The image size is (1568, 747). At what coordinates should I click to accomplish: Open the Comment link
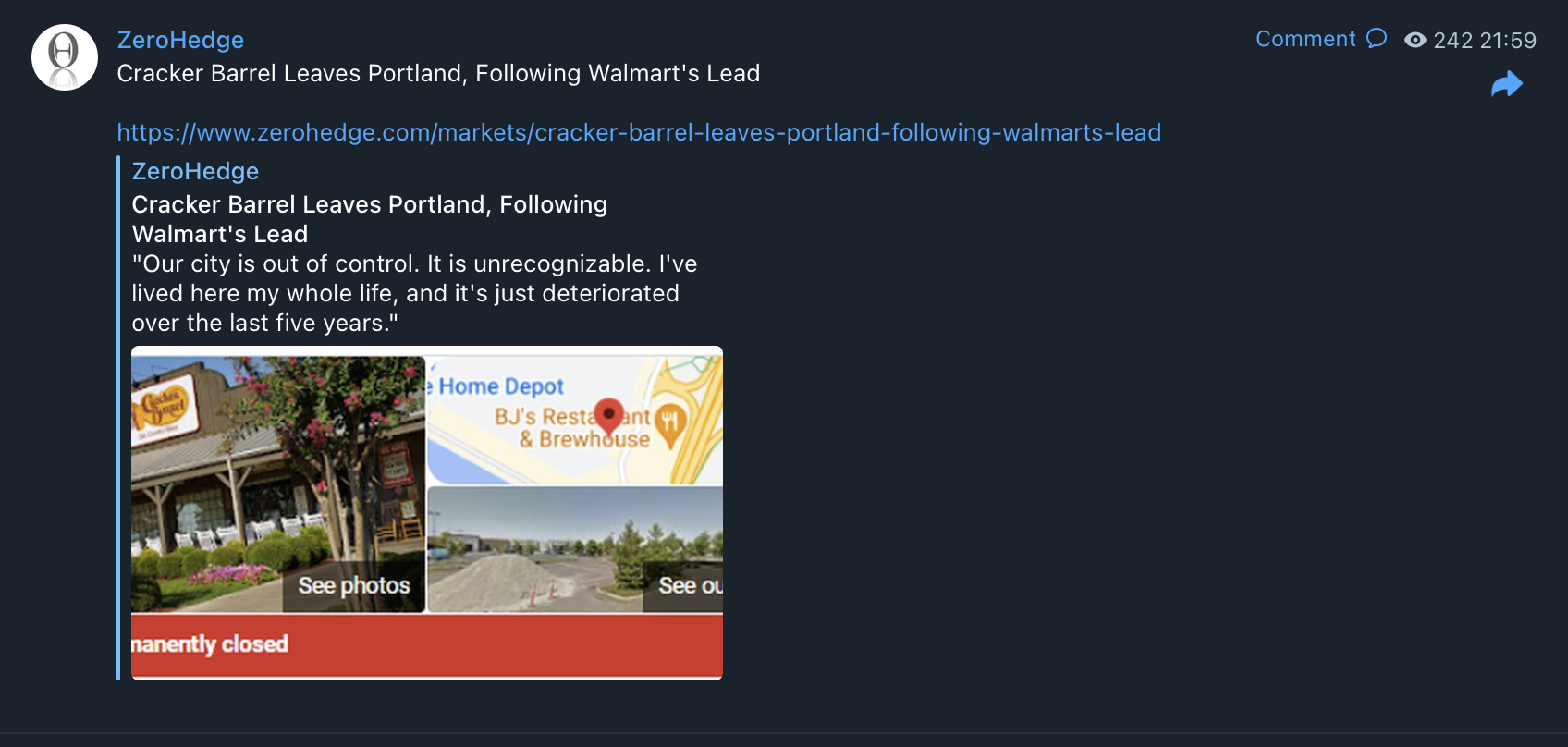coord(1305,39)
